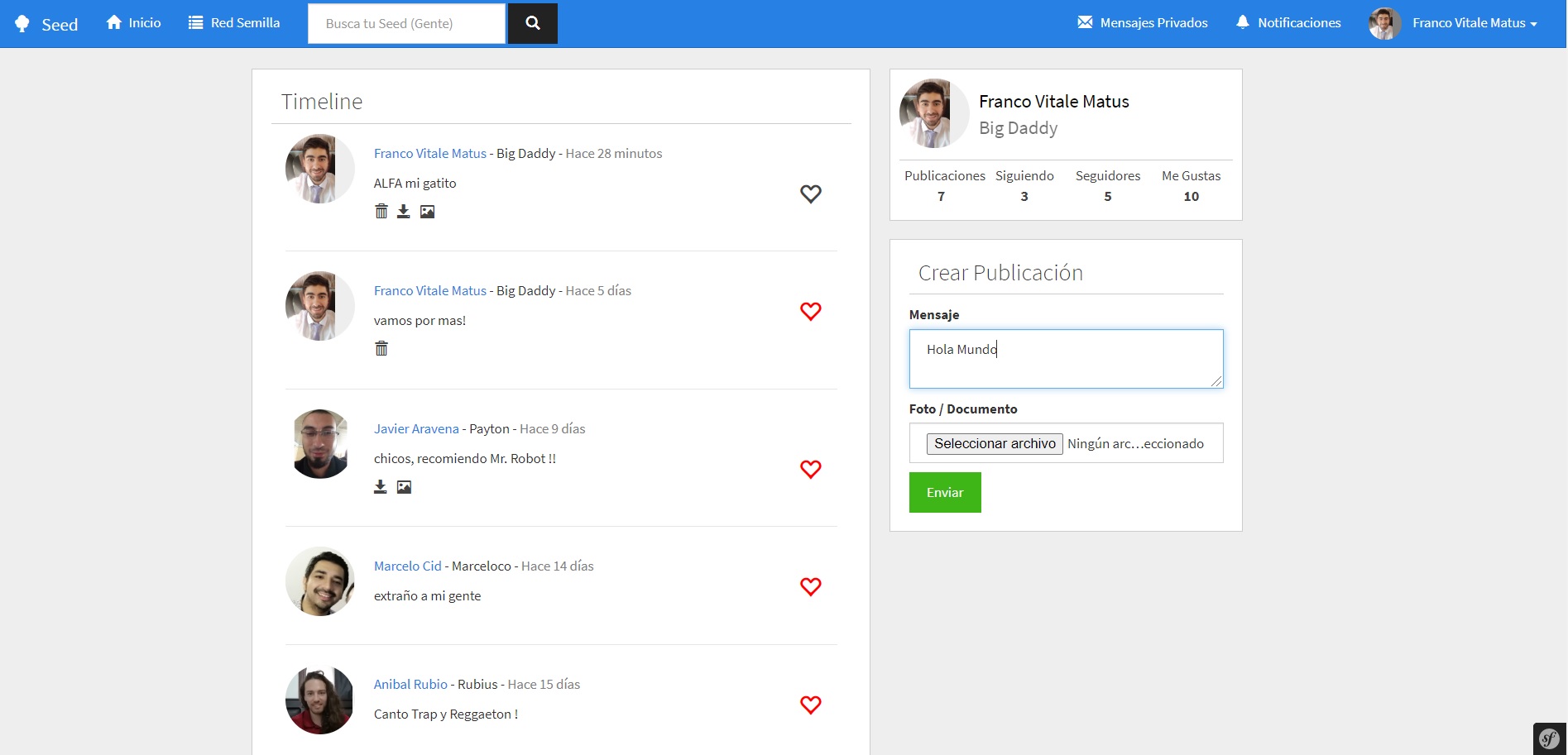Open the Franco Vitale Matus account dropdown

1474,22
